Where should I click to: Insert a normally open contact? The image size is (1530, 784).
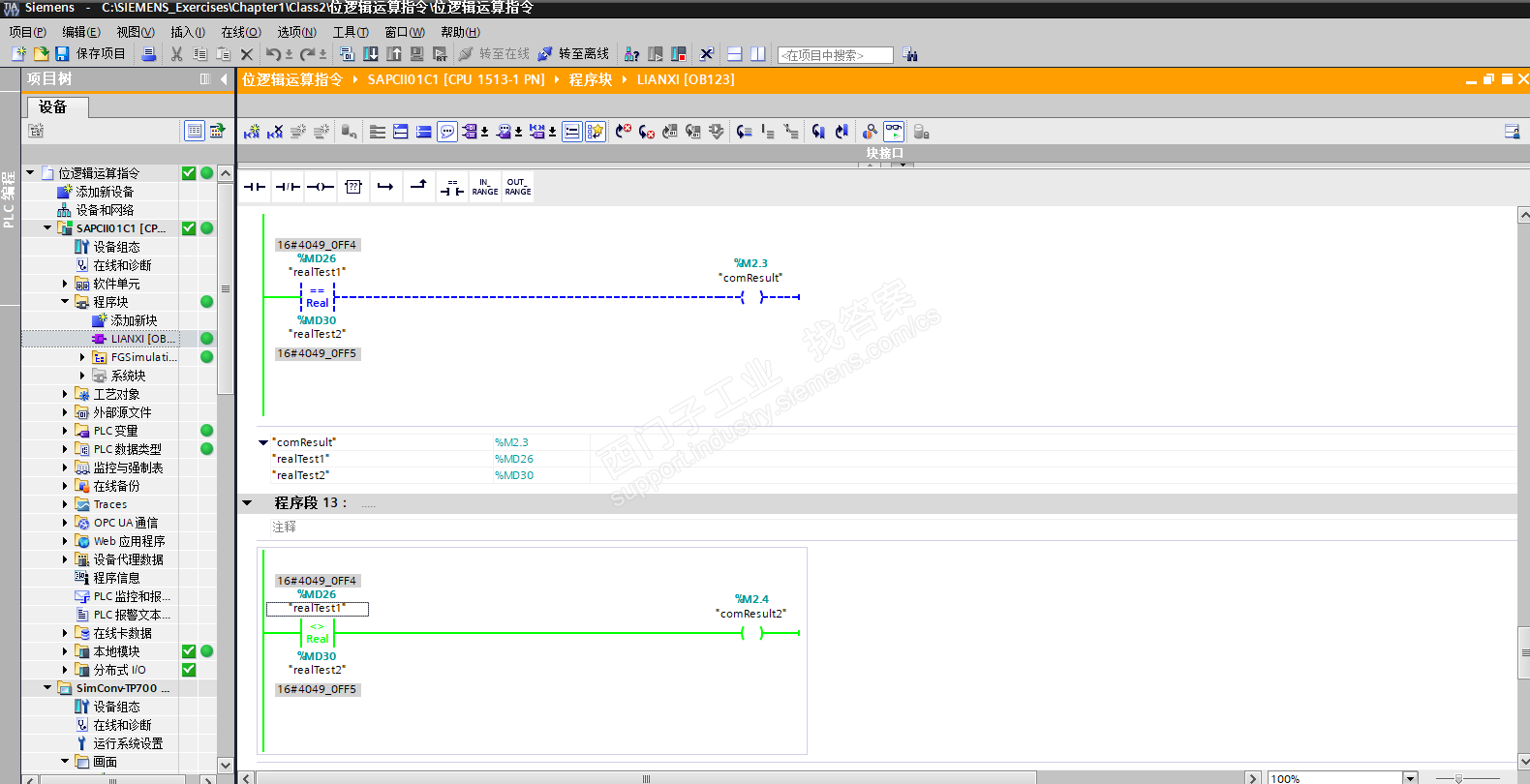tap(255, 187)
